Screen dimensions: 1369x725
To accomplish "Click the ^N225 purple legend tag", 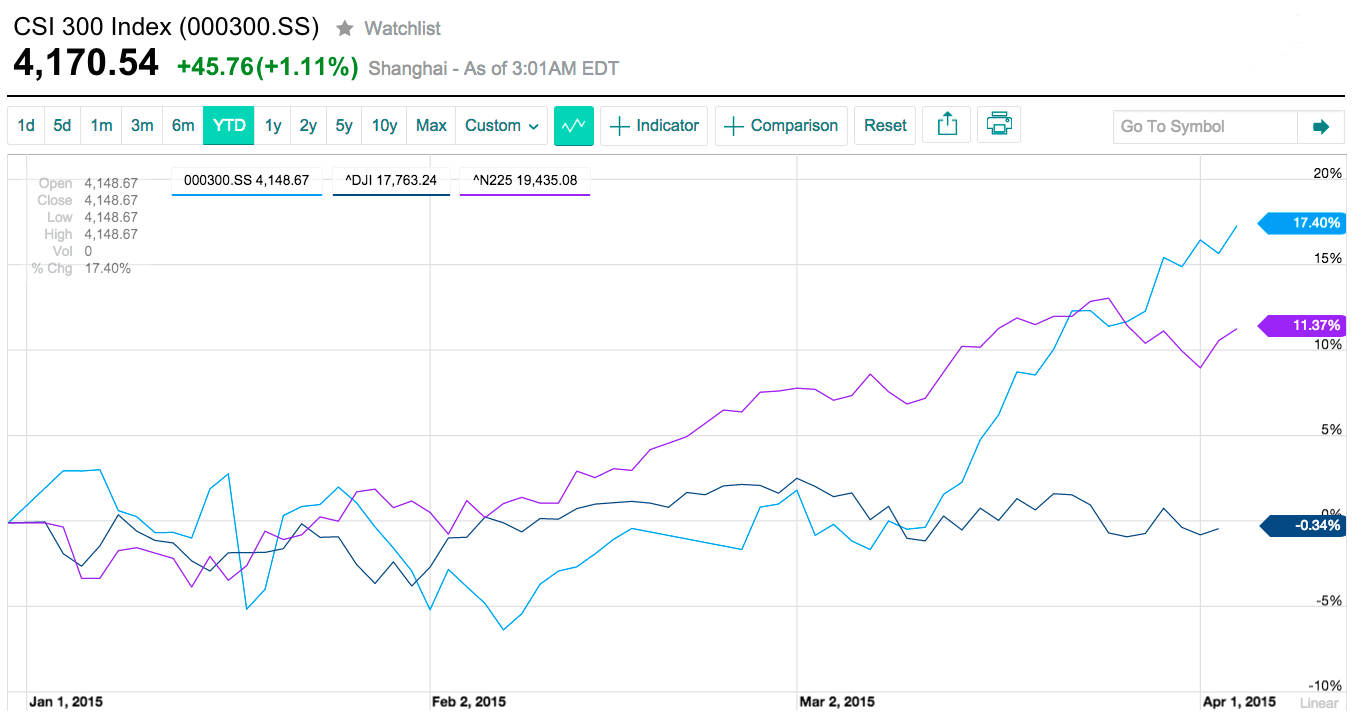I will coord(525,181).
